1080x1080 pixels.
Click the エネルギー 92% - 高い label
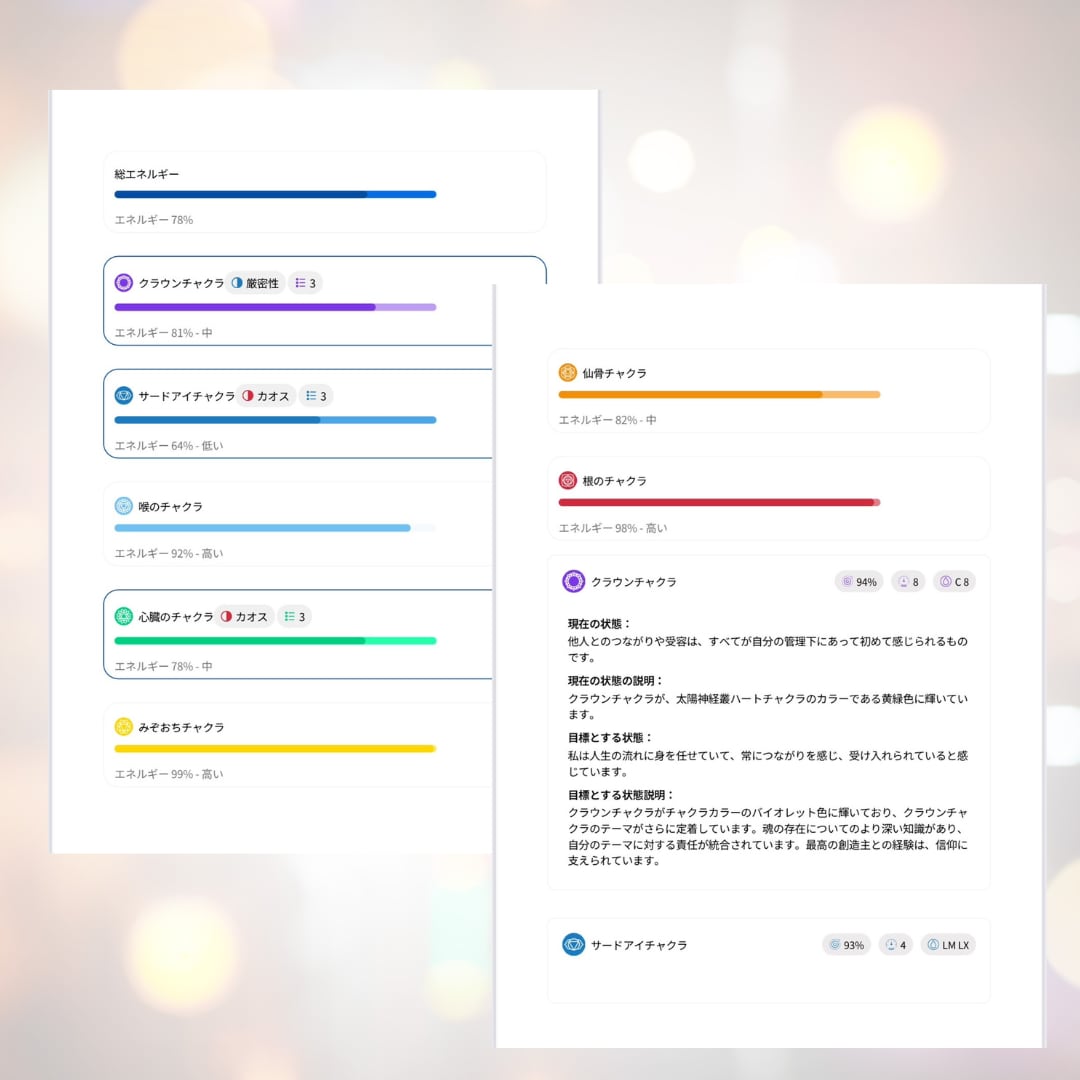pos(169,553)
